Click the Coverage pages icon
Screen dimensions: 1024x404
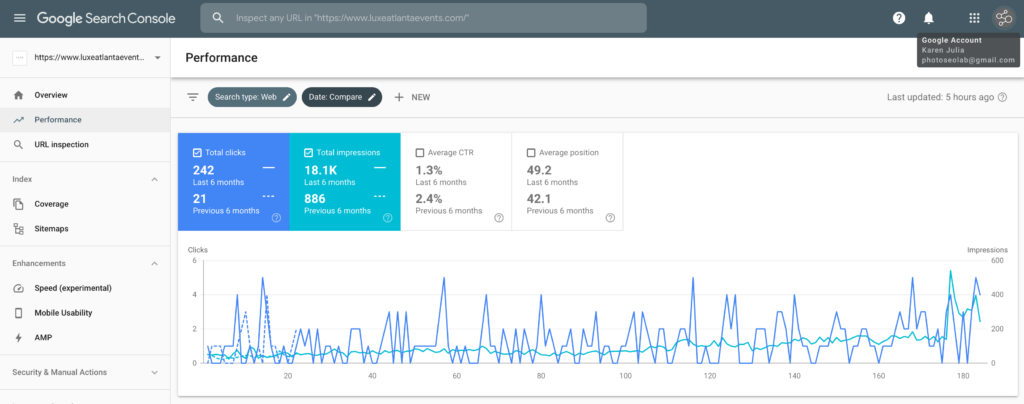point(18,204)
